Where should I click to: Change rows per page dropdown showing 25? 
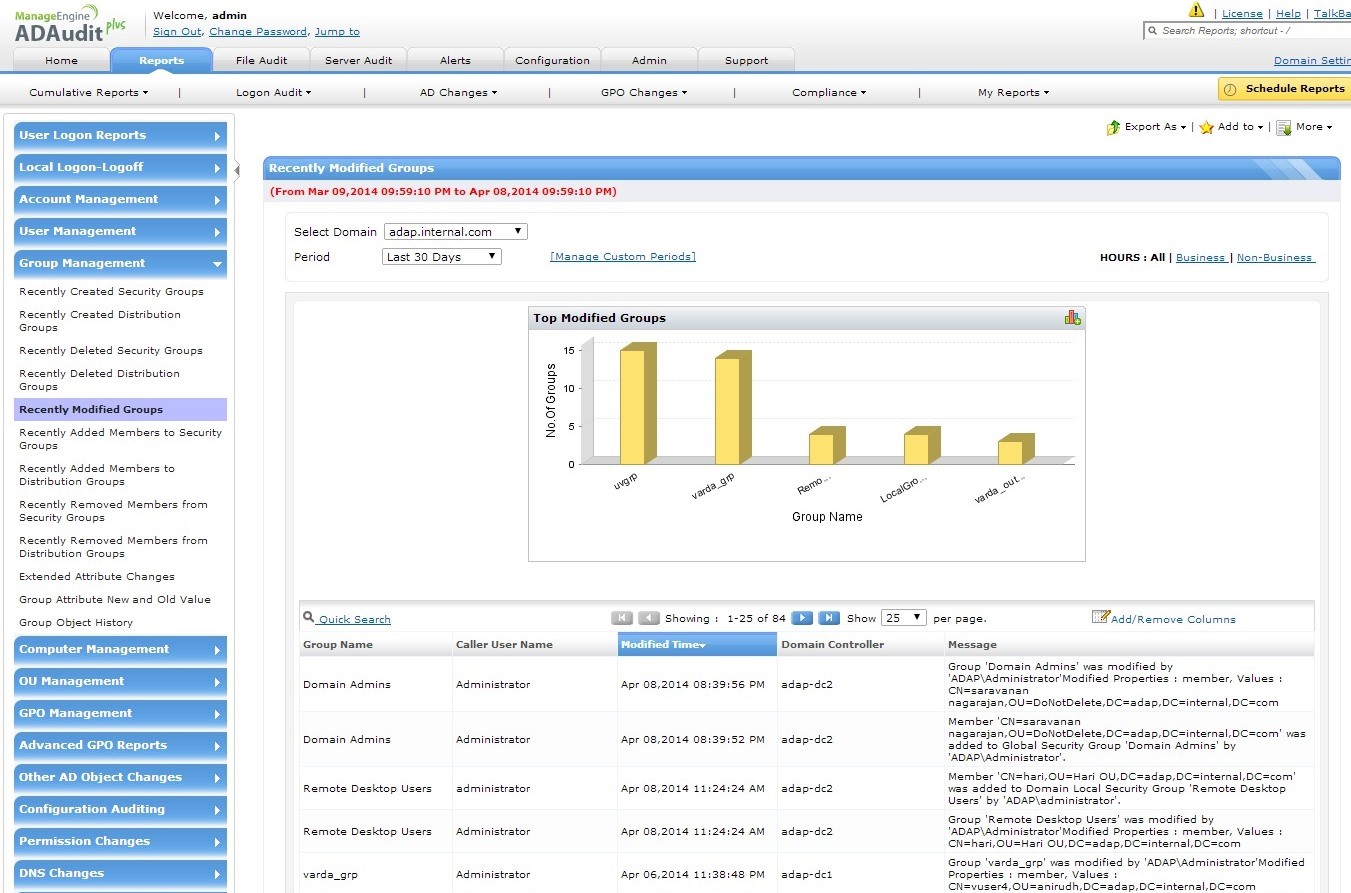pos(903,618)
